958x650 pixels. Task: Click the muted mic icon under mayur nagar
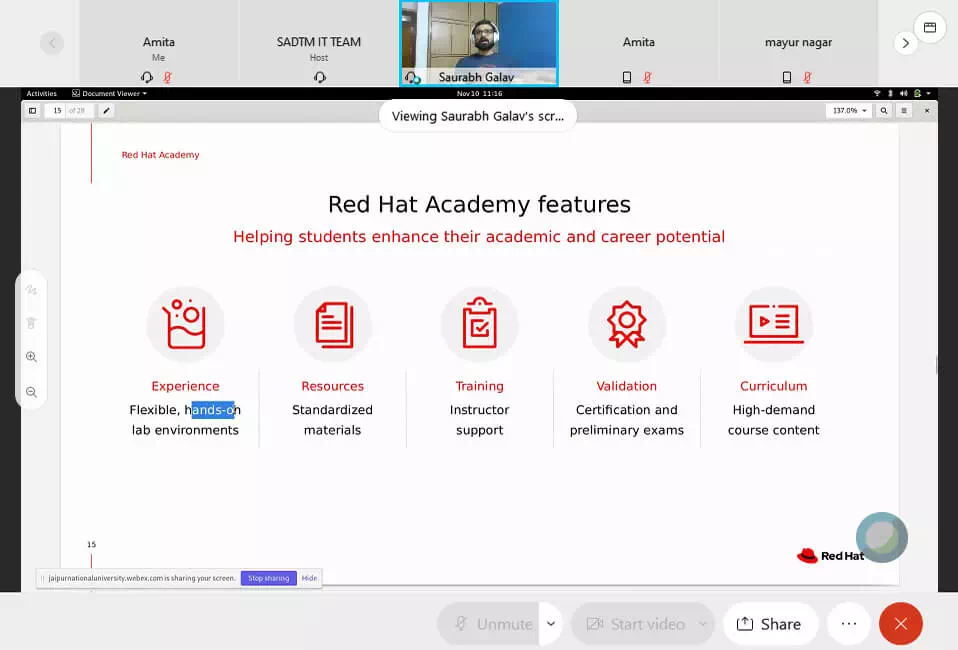[x=808, y=77]
